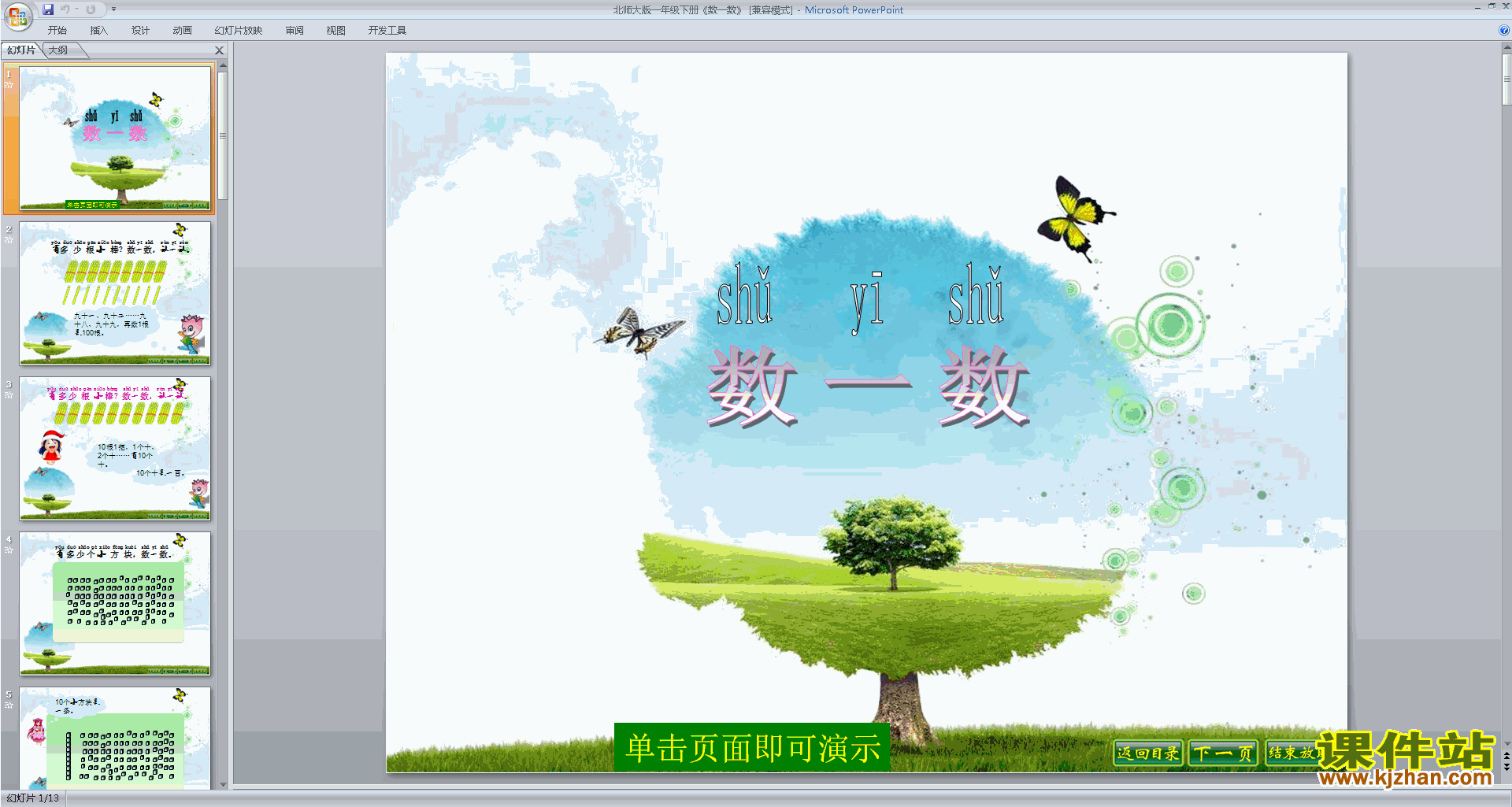
Task: Open Customize Quick Access Toolbar dropdown
Action: (x=113, y=9)
